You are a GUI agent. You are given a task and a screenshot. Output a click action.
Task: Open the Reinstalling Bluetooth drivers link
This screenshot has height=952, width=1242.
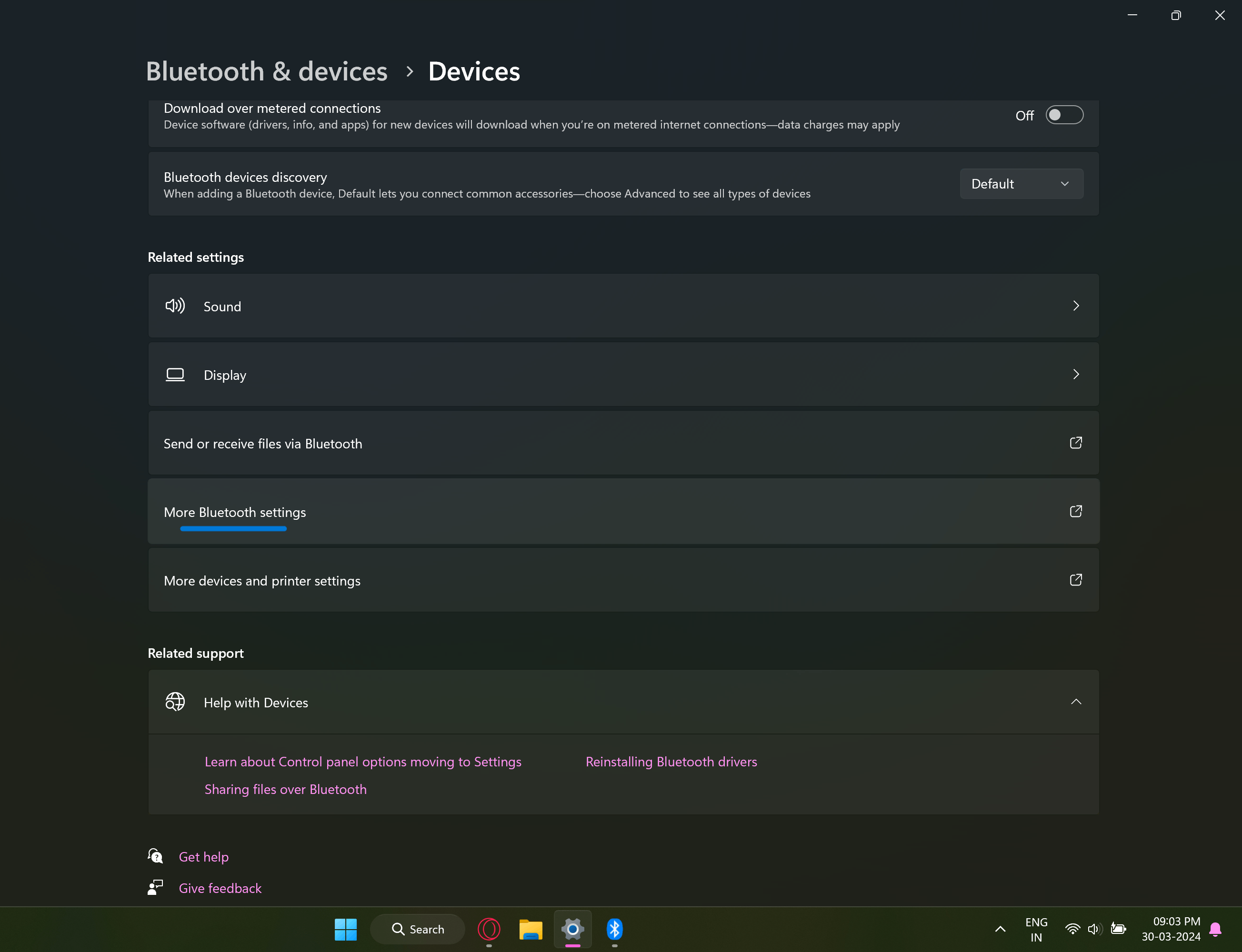(x=671, y=762)
